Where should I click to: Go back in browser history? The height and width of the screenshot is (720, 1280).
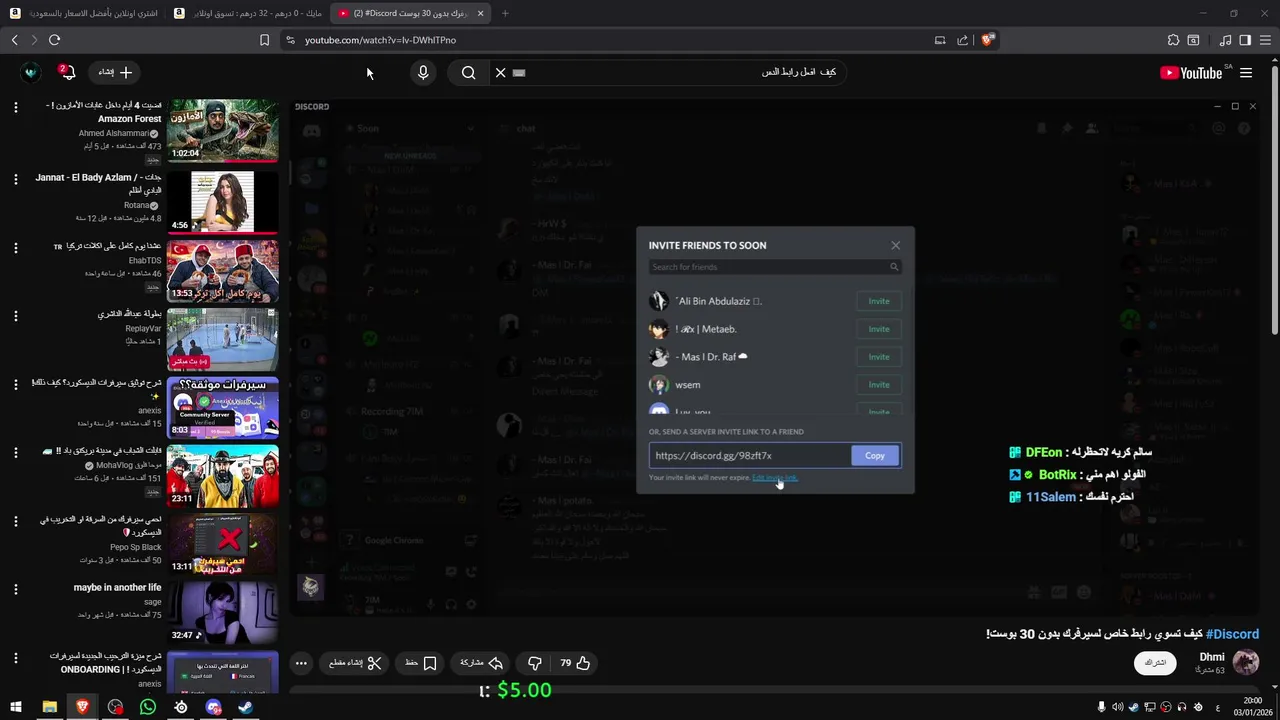click(14, 40)
